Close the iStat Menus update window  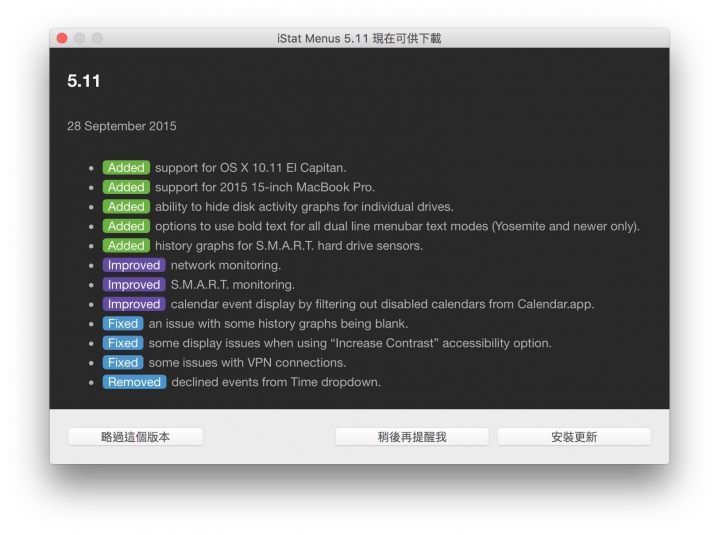(62, 38)
